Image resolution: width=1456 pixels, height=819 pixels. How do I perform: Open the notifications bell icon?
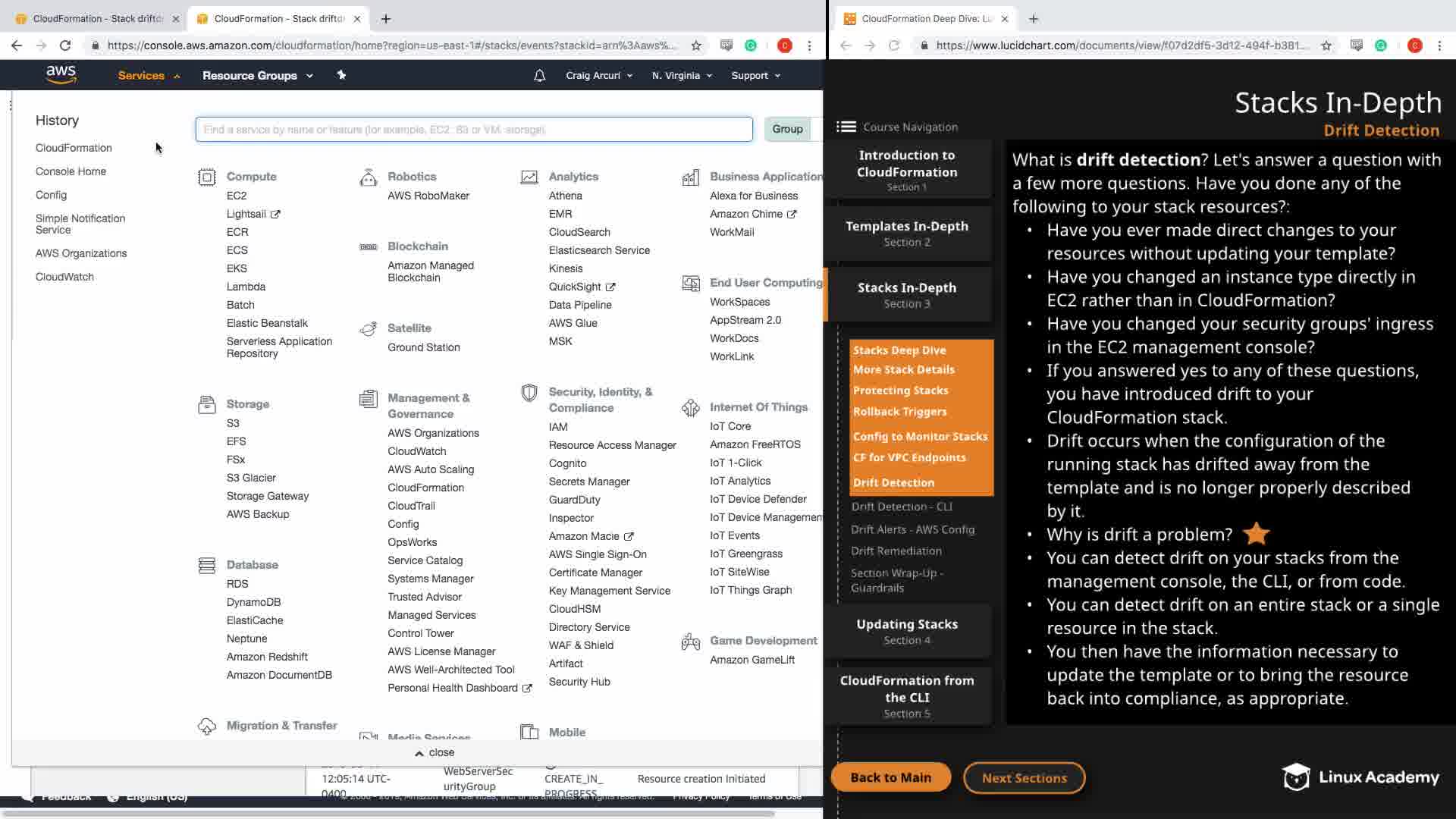point(539,76)
